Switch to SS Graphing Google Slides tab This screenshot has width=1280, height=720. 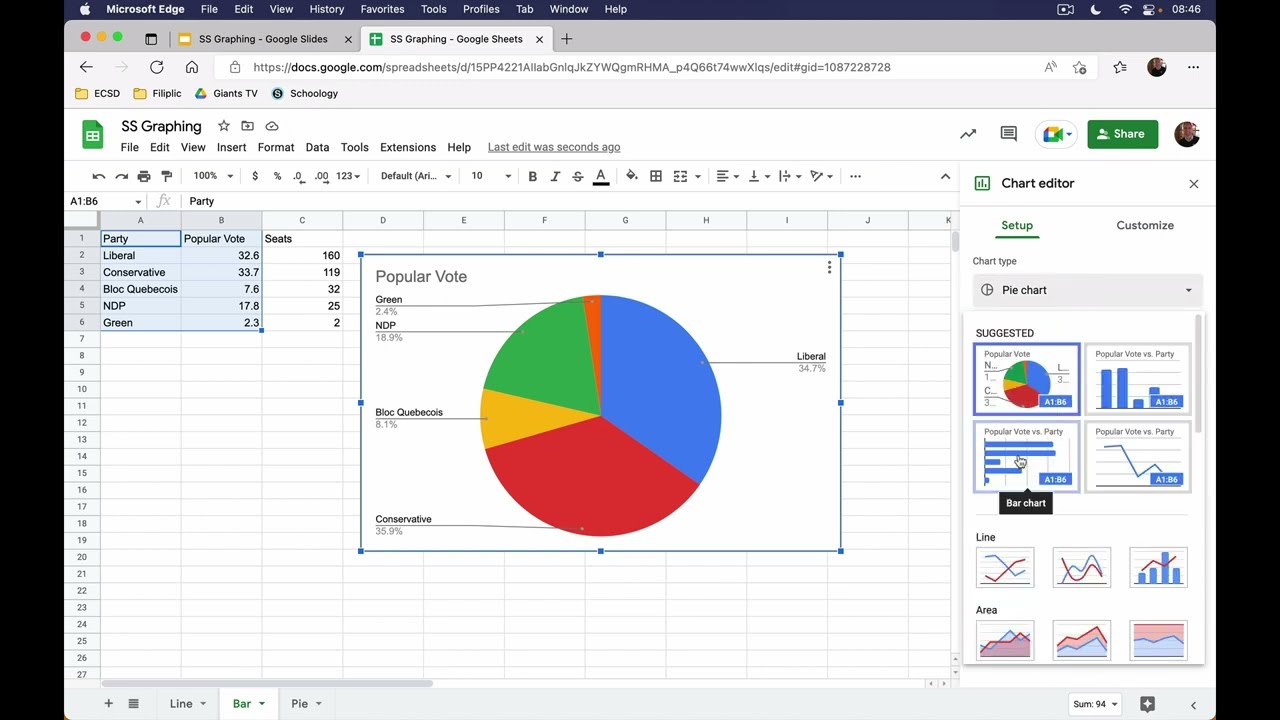[x=263, y=39]
